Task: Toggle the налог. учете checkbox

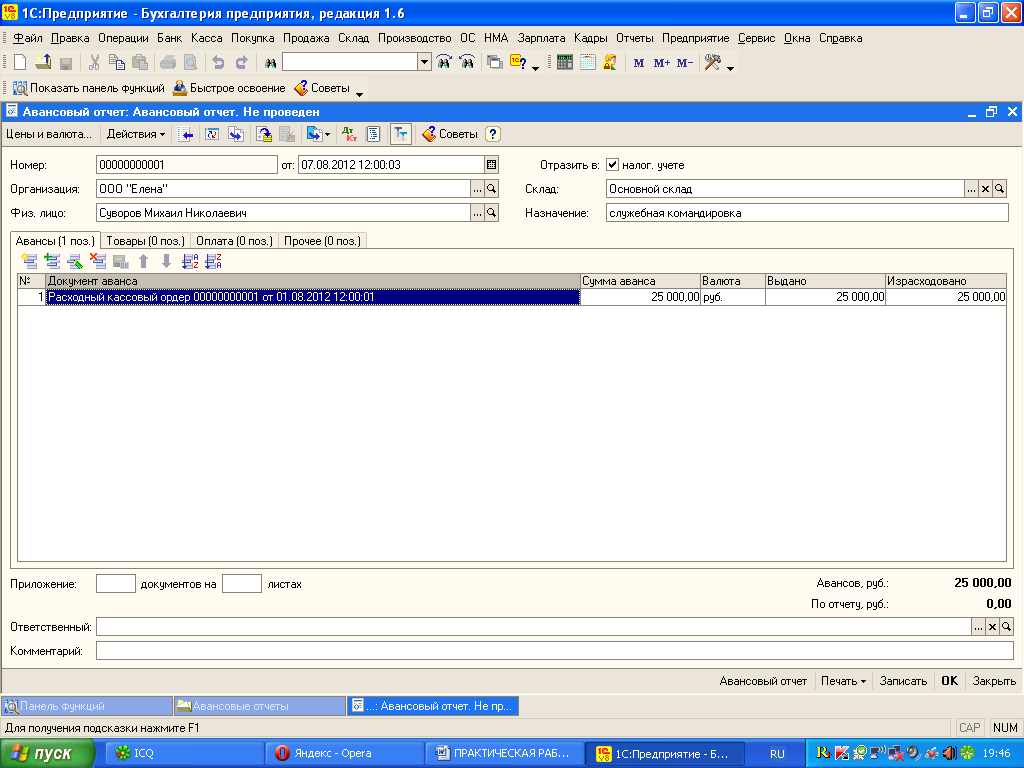Action: [613, 165]
